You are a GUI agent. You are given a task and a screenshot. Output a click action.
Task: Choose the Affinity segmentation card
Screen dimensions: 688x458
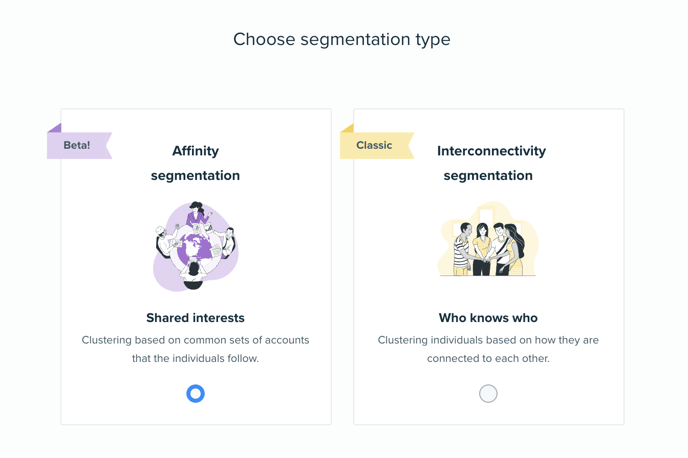coord(196,267)
